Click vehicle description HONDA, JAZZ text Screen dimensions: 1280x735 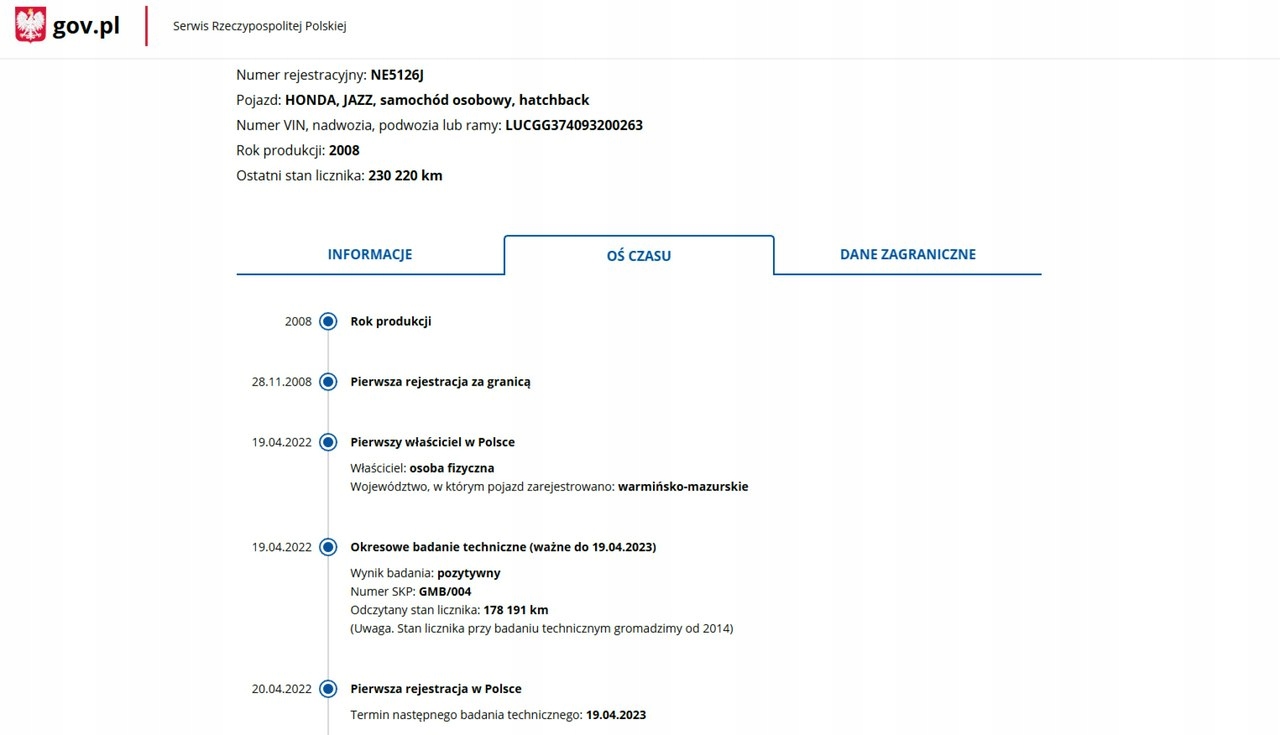pyautogui.click(x=437, y=100)
